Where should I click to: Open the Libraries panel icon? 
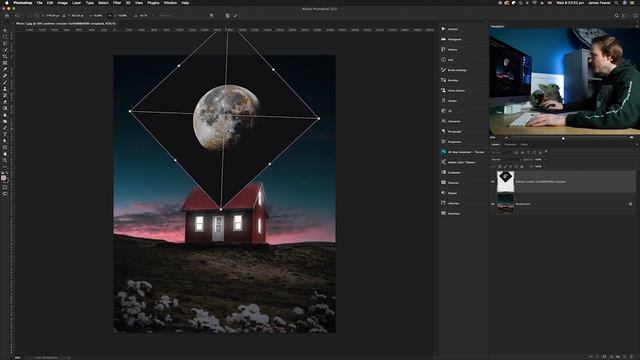[444, 203]
